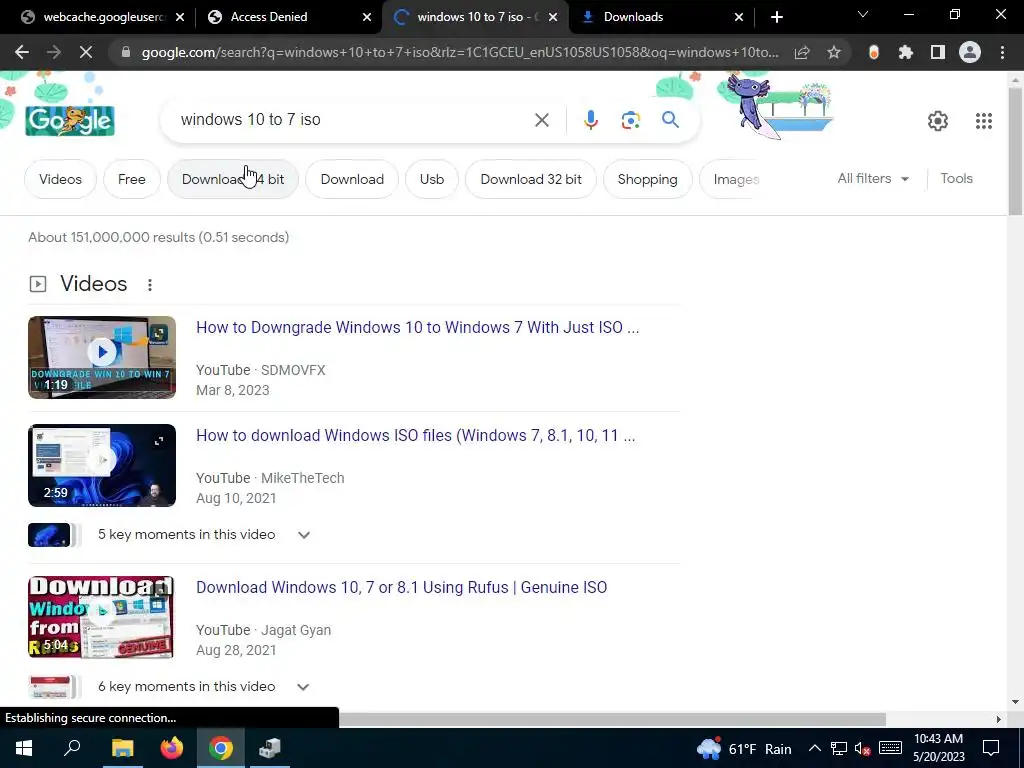The height and width of the screenshot is (768, 1024).
Task: Click the horizontal page scrollbar
Action: pyautogui.click(x=612, y=719)
